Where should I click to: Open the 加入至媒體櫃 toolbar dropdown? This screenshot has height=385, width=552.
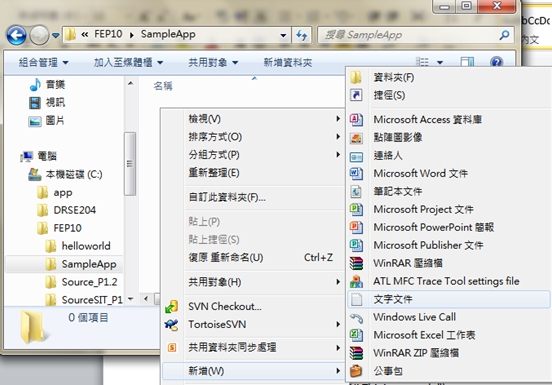(x=128, y=63)
